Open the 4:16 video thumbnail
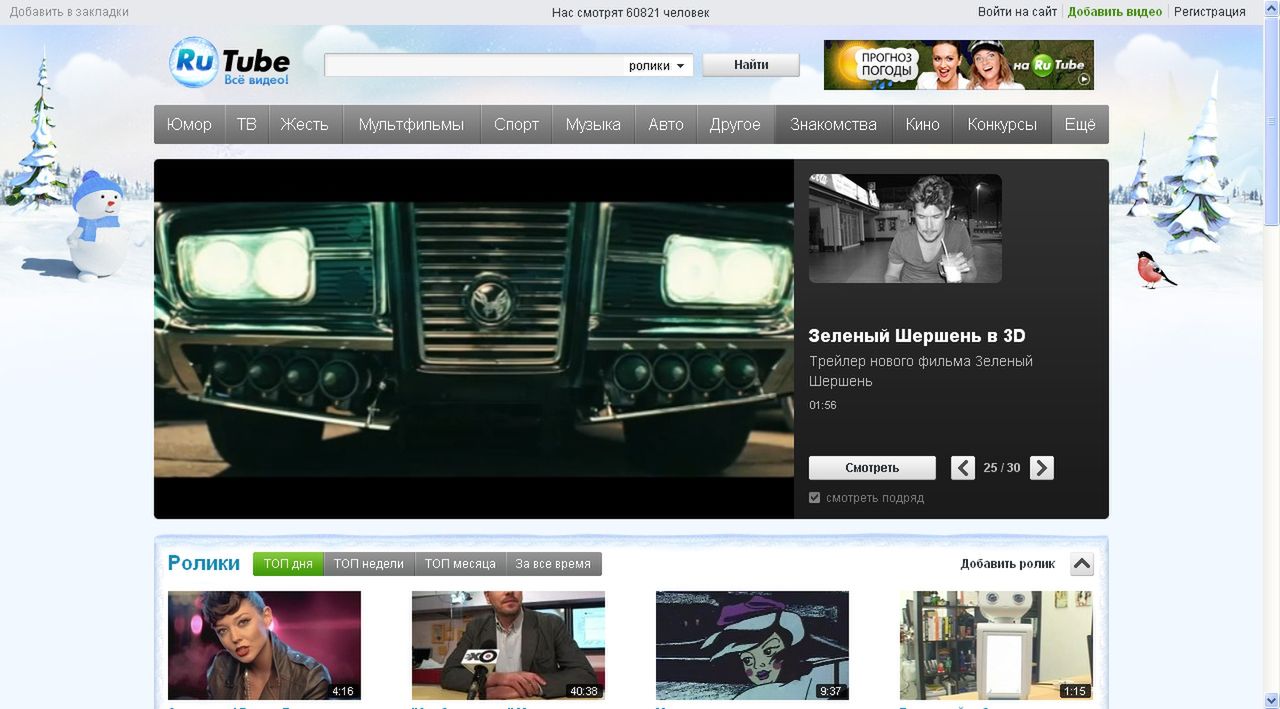The width and height of the screenshot is (1280, 709). [x=264, y=645]
